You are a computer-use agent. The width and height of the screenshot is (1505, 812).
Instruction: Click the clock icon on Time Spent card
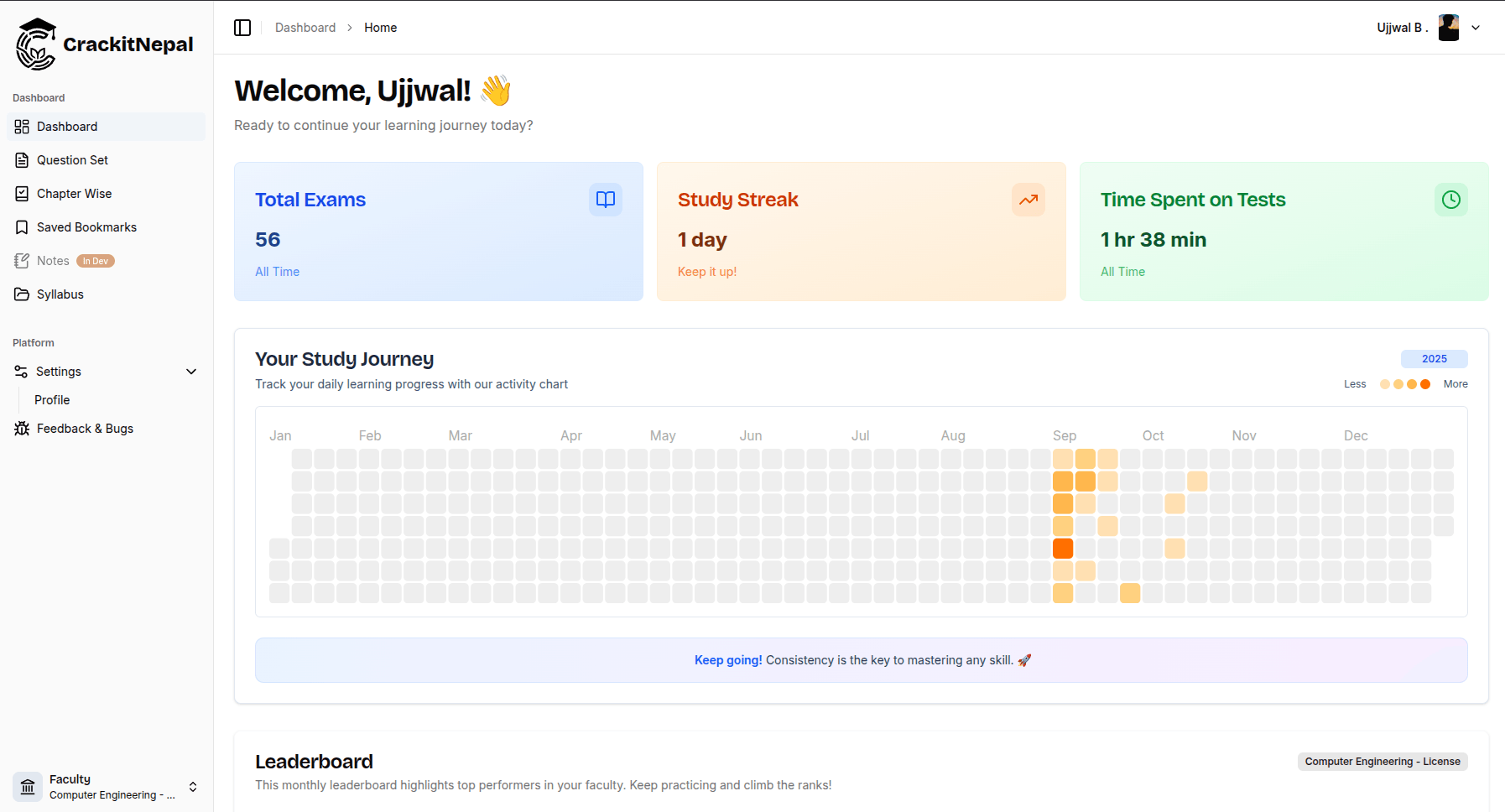(x=1451, y=200)
